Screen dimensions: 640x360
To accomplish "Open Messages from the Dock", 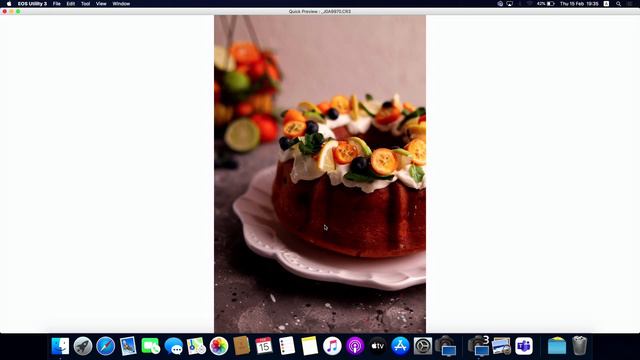I will pos(173,346).
